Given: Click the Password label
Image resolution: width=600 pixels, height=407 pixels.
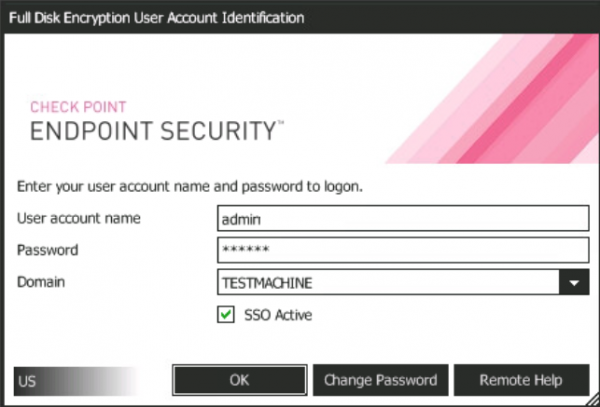Looking at the screenshot, I should click(x=47, y=250).
